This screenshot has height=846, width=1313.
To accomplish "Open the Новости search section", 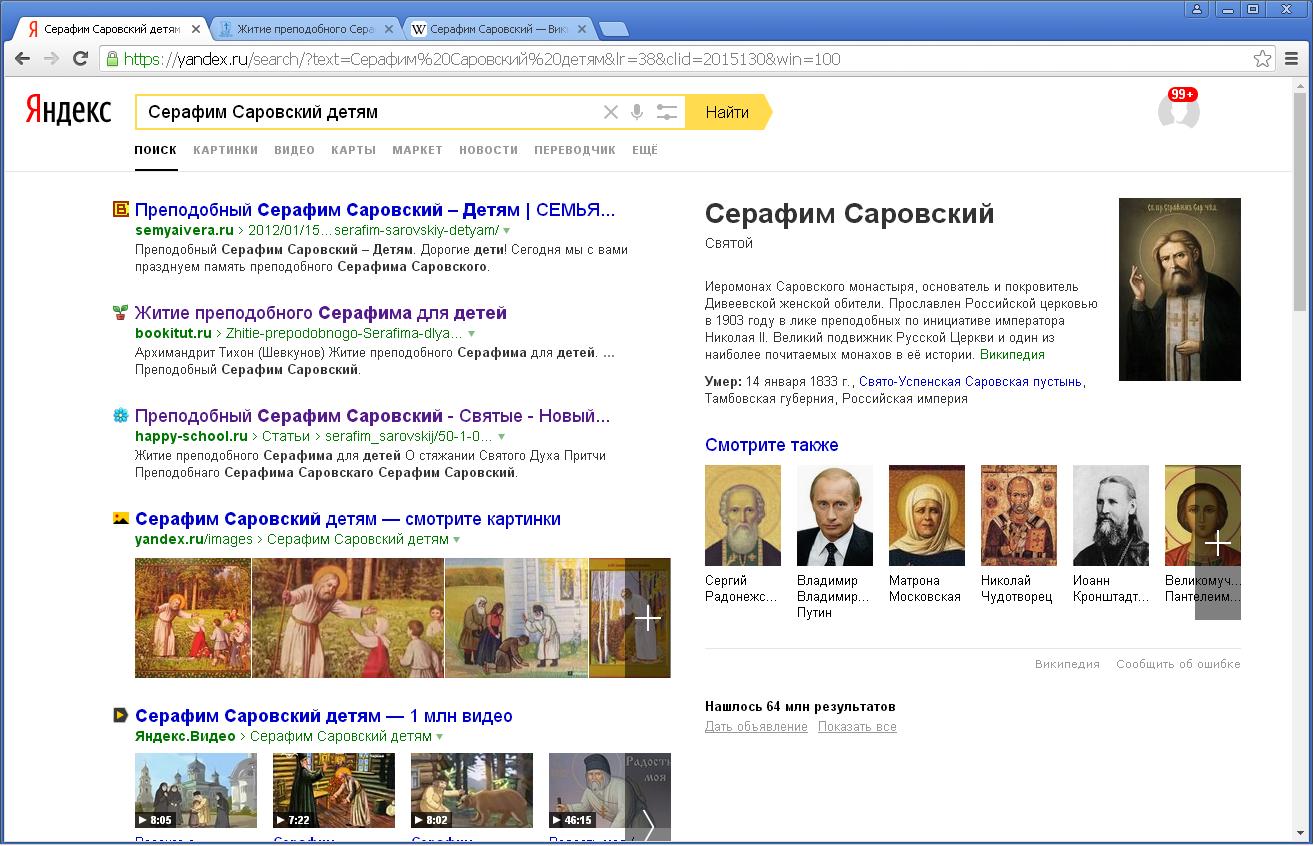I will click(x=488, y=150).
